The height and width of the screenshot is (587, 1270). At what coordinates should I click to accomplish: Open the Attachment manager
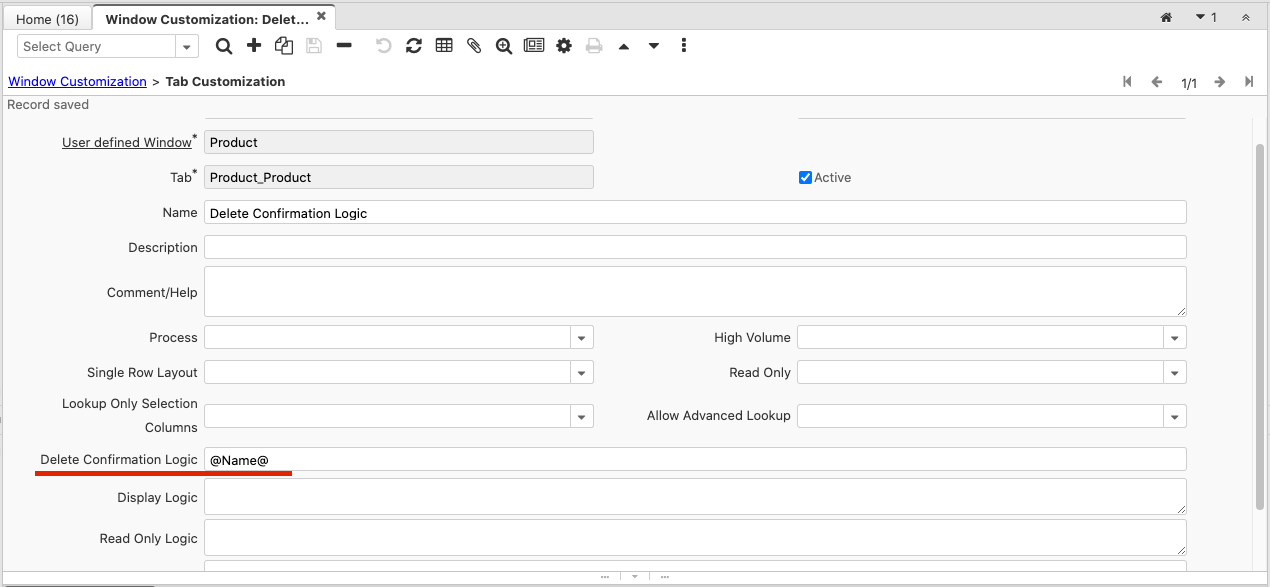point(473,45)
